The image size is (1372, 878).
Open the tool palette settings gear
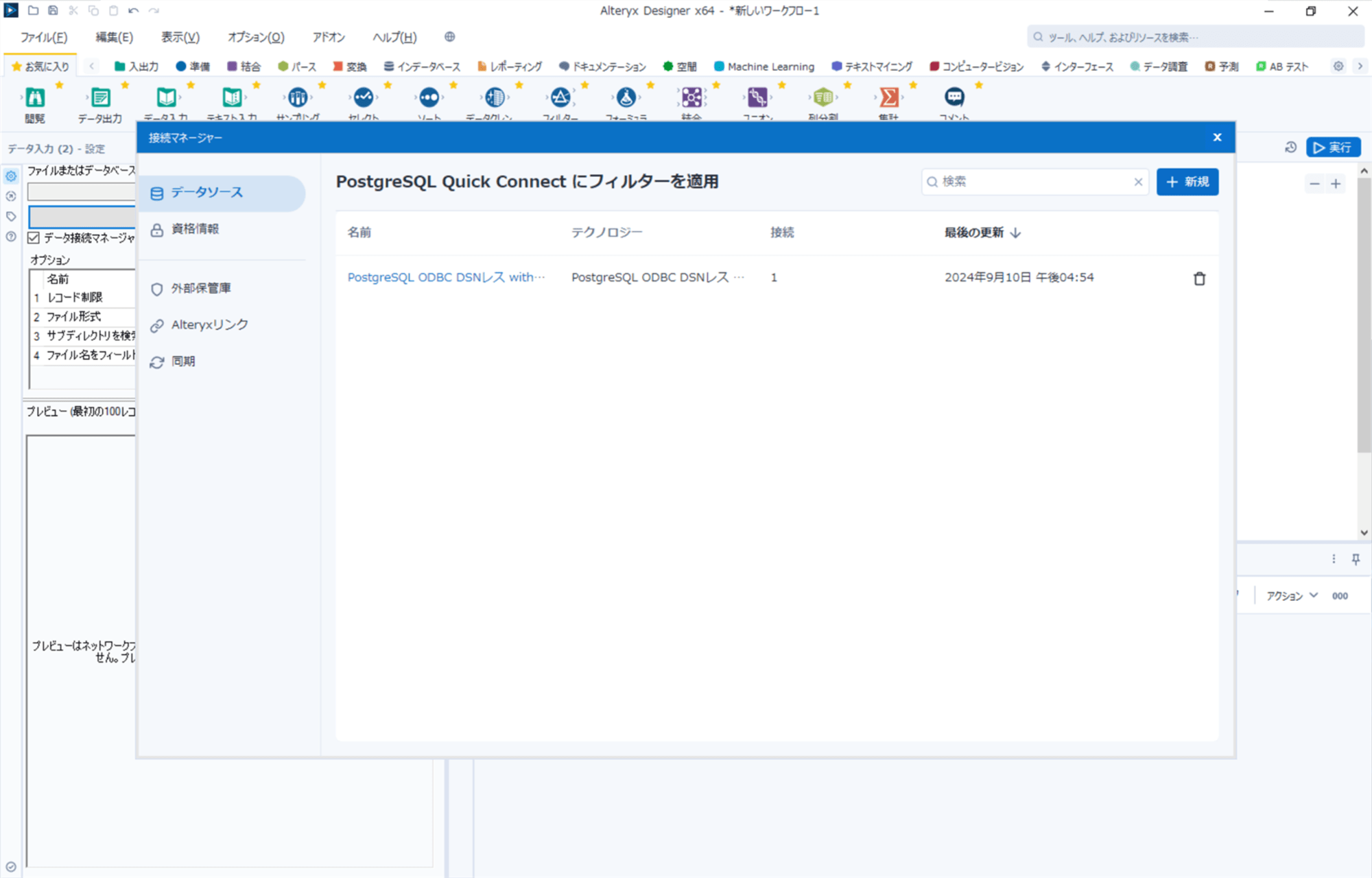pyautogui.click(x=1338, y=67)
